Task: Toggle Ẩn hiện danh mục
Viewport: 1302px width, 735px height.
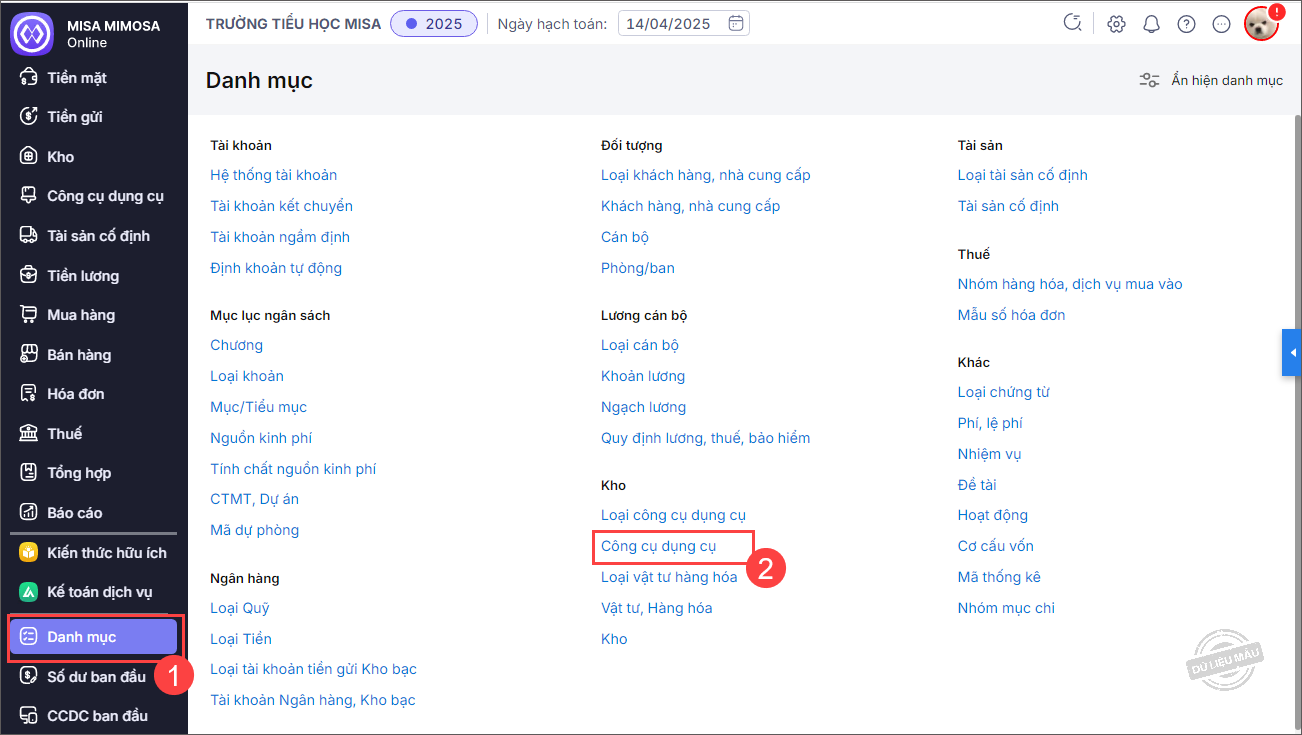Action: click(1211, 80)
